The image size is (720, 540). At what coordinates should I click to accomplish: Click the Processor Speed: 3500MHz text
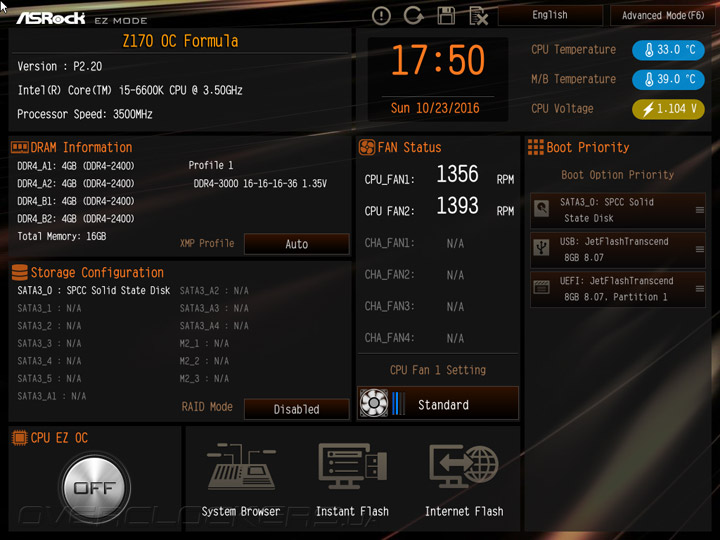pos(84,114)
